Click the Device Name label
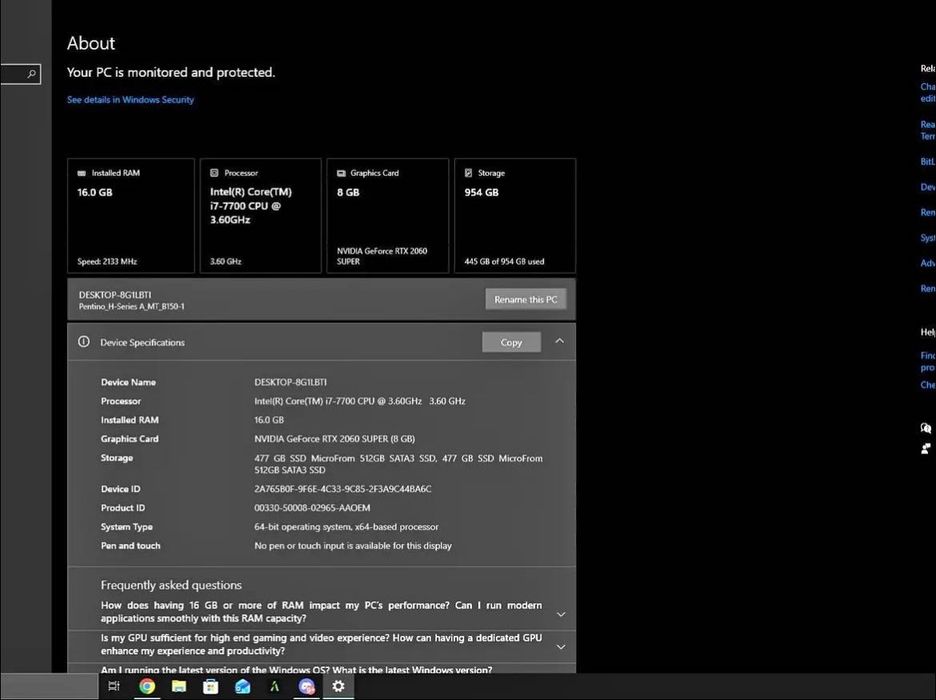This screenshot has height=700, width=936. point(128,382)
